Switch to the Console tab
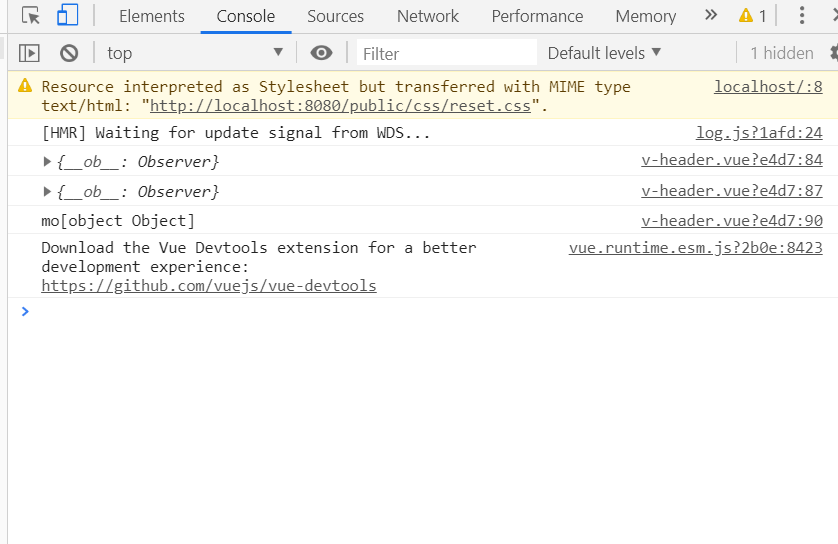 [x=246, y=16]
